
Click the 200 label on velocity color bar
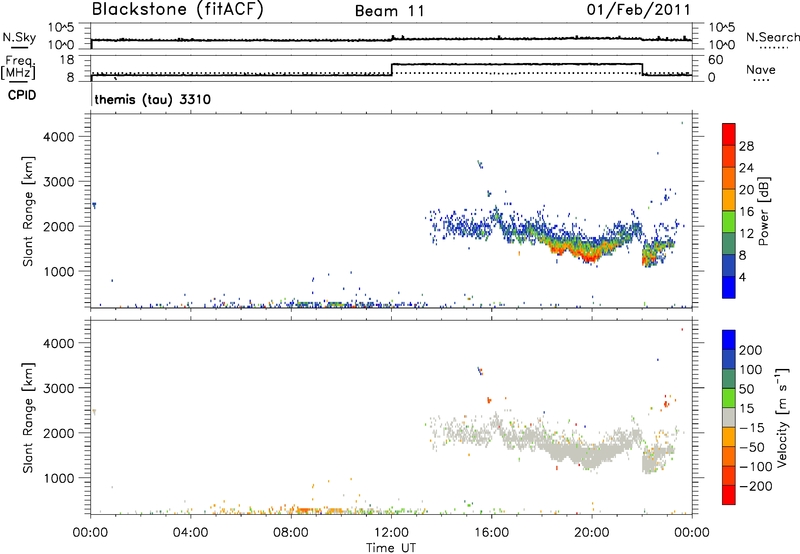(x=751, y=350)
